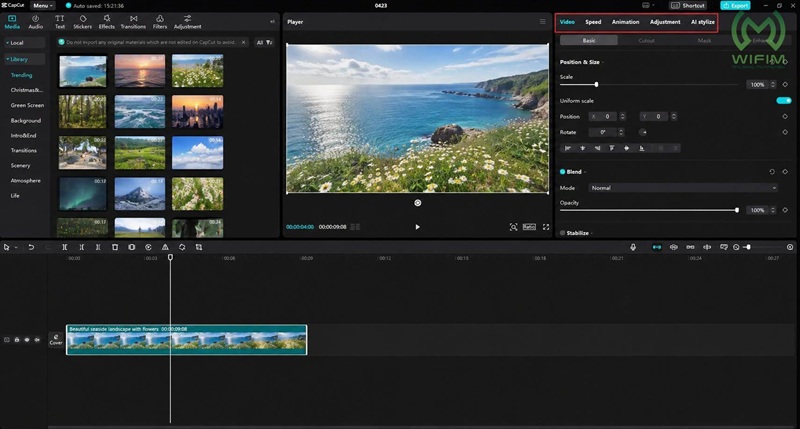Click the Cover button on track
This screenshot has width=800, height=429.
coord(56,340)
